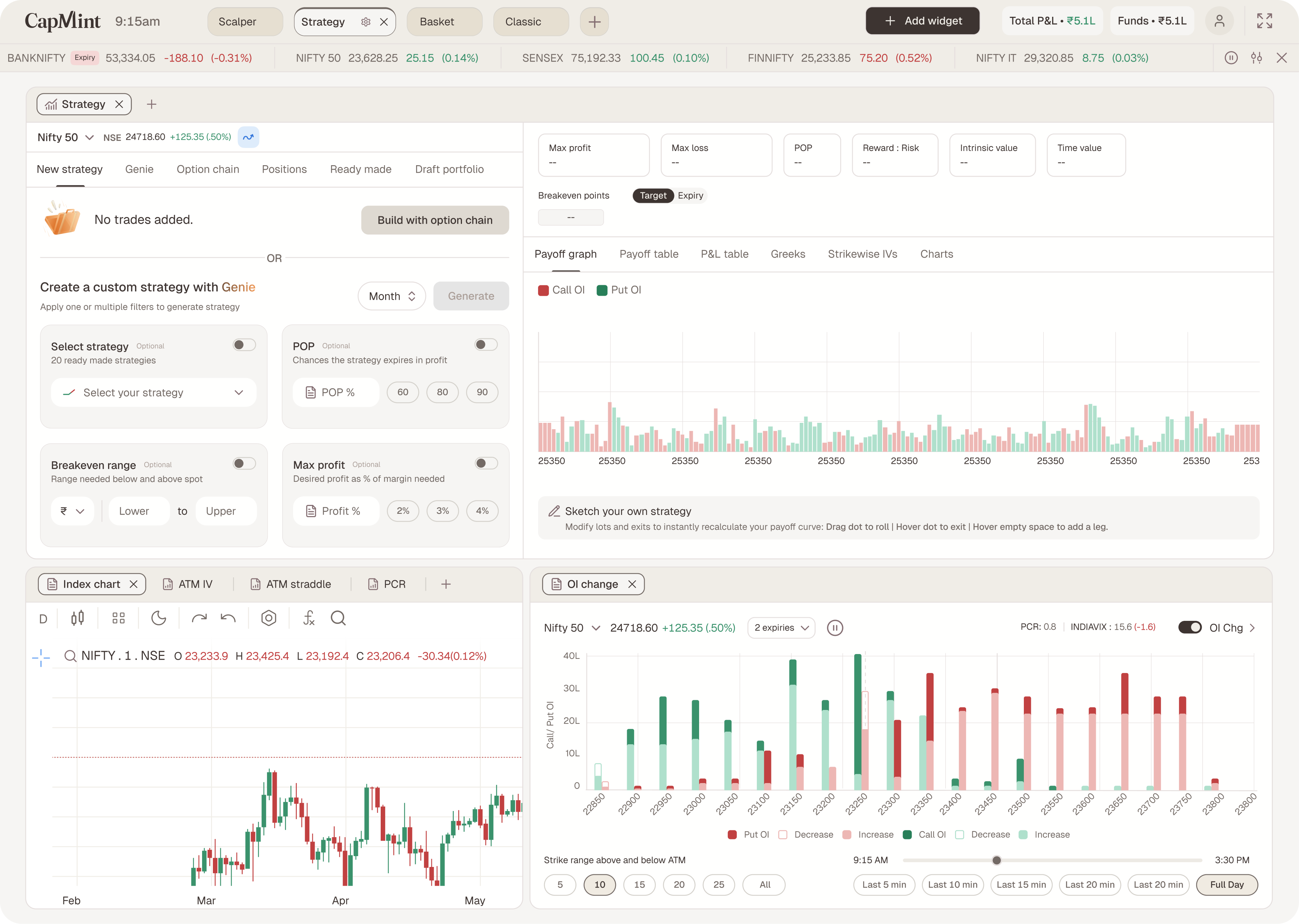
Task: Switch to the Scalper workspace tab
Action: pos(245,22)
